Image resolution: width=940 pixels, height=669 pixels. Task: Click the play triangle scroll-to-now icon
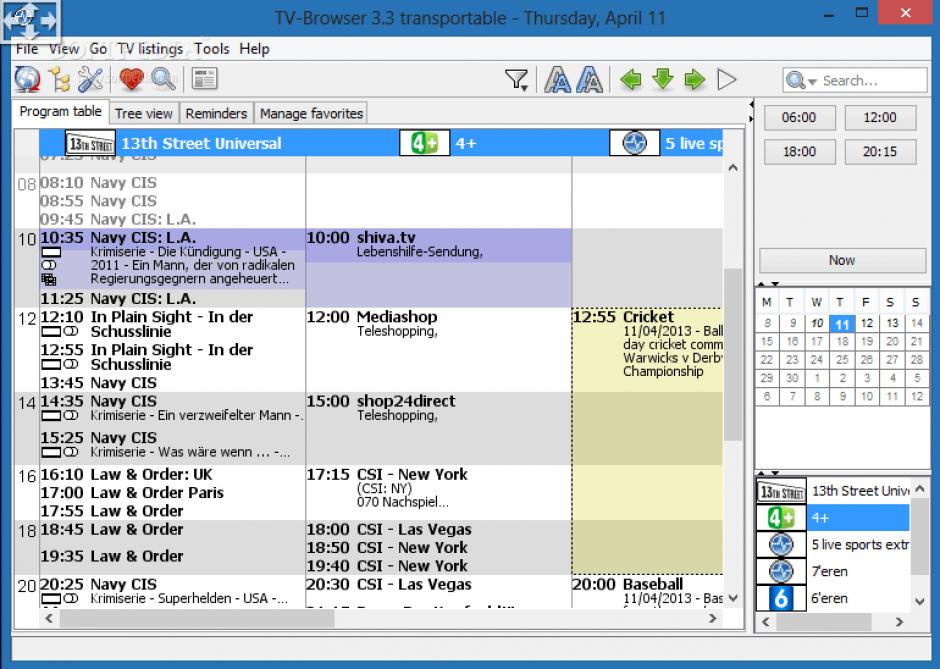[x=727, y=79]
